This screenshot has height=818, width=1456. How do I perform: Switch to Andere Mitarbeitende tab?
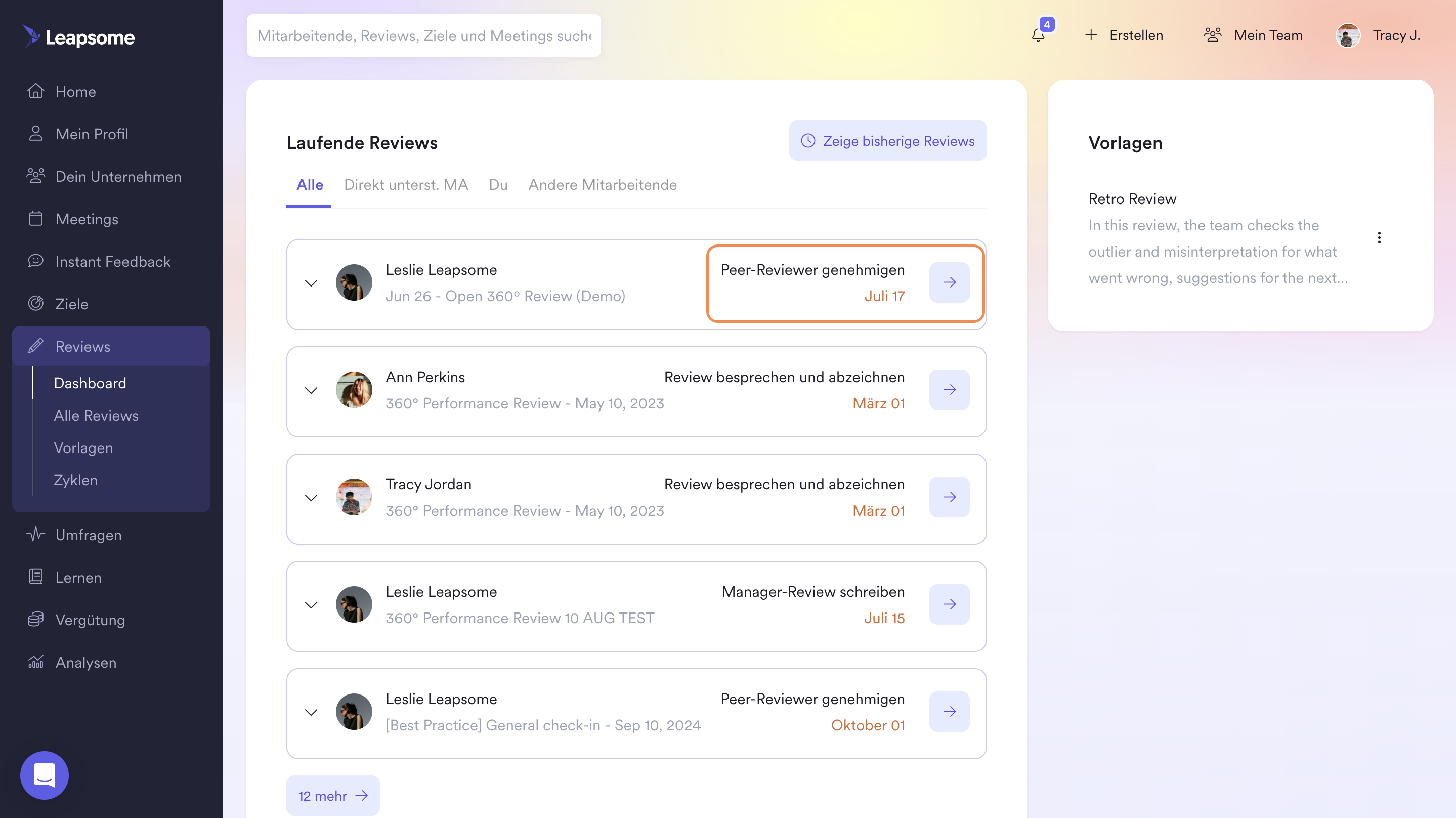point(602,185)
